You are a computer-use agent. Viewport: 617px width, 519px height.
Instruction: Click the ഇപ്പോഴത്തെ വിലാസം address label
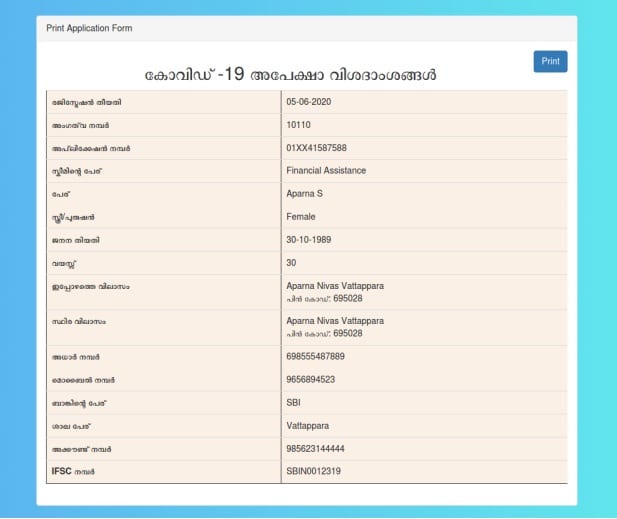91,286
